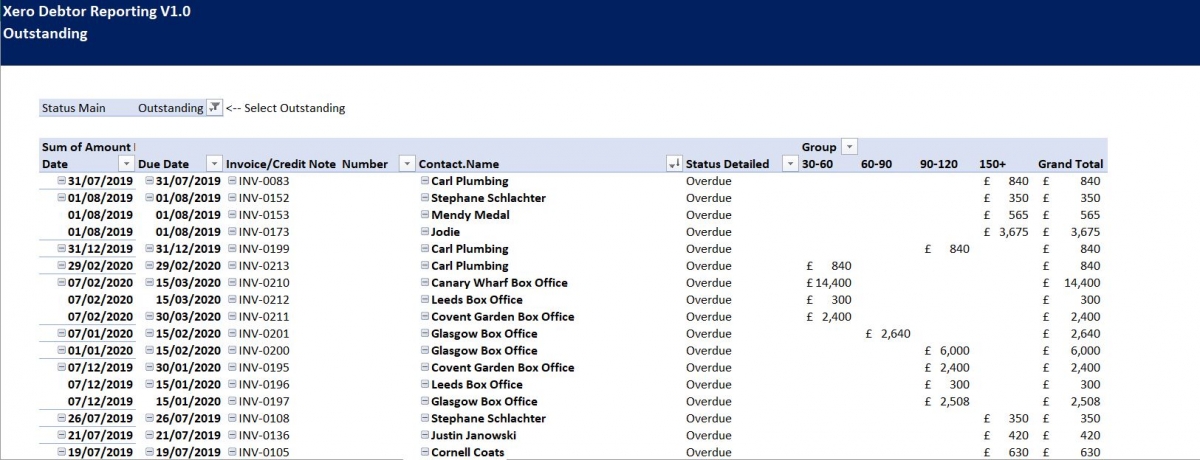1200x460 pixels.
Task: Select the Sum of Amount cell
Action: (x=86, y=147)
